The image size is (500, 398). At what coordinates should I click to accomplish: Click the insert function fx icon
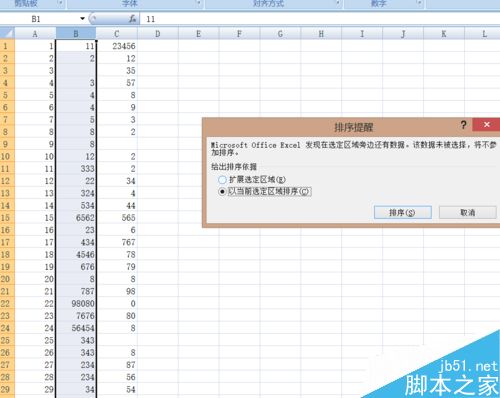coord(132,19)
